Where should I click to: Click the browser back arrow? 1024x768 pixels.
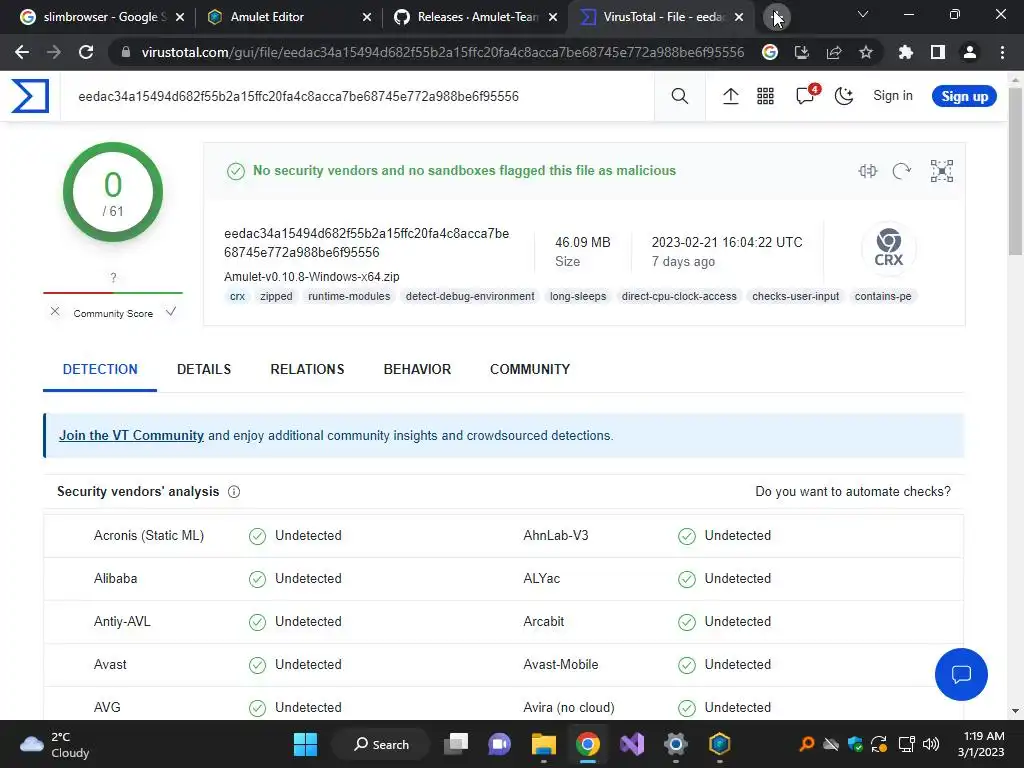click(x=22, y=52)
